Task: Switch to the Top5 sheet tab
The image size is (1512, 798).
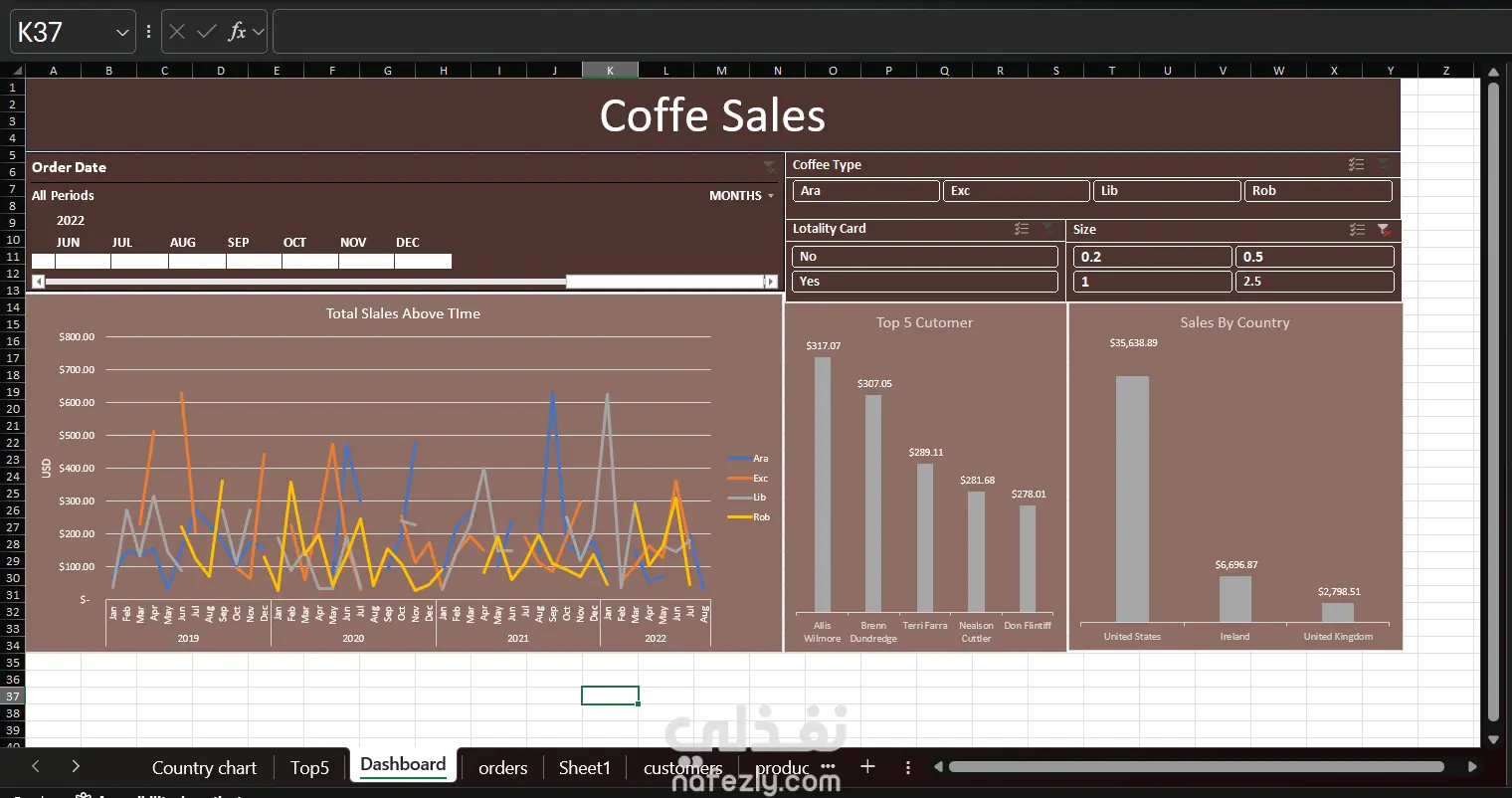Action: (309, 767)
